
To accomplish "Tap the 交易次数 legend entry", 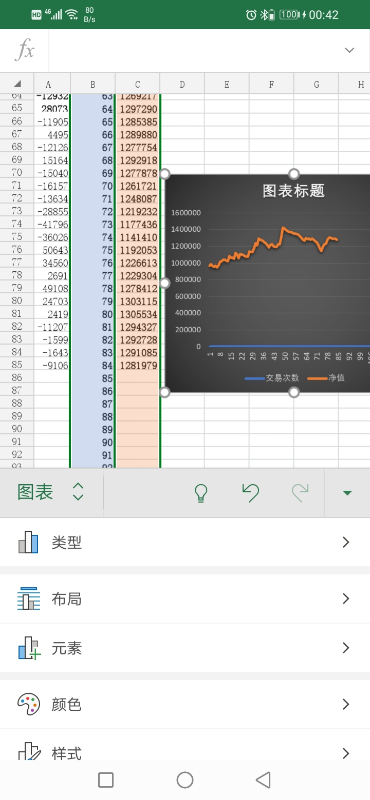I will (x=272, y=378).
